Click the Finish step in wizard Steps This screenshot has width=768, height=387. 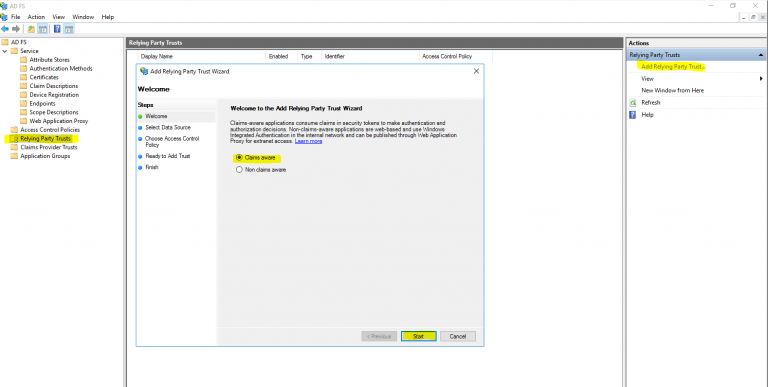152,168
